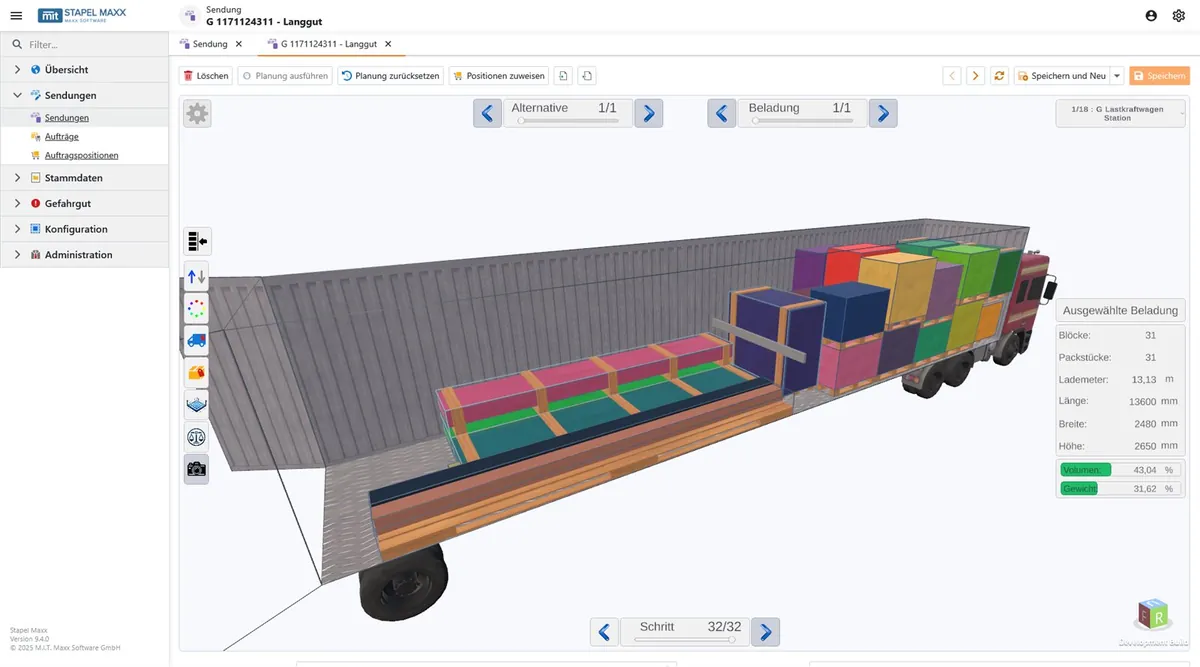
Task: Switch to the Sendung tab
Action: pos(203,44)
